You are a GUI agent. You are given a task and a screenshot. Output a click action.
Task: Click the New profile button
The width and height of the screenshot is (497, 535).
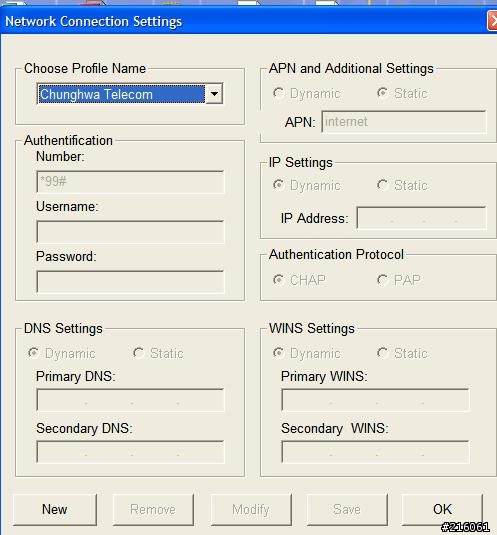pos(55,509)
